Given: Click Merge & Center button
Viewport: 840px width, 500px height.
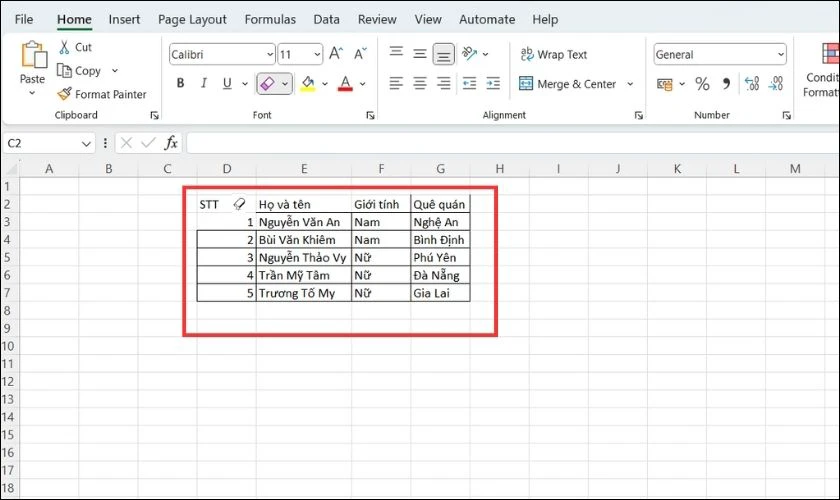Looking at the screenshot, I should click(x=568, y=84).
